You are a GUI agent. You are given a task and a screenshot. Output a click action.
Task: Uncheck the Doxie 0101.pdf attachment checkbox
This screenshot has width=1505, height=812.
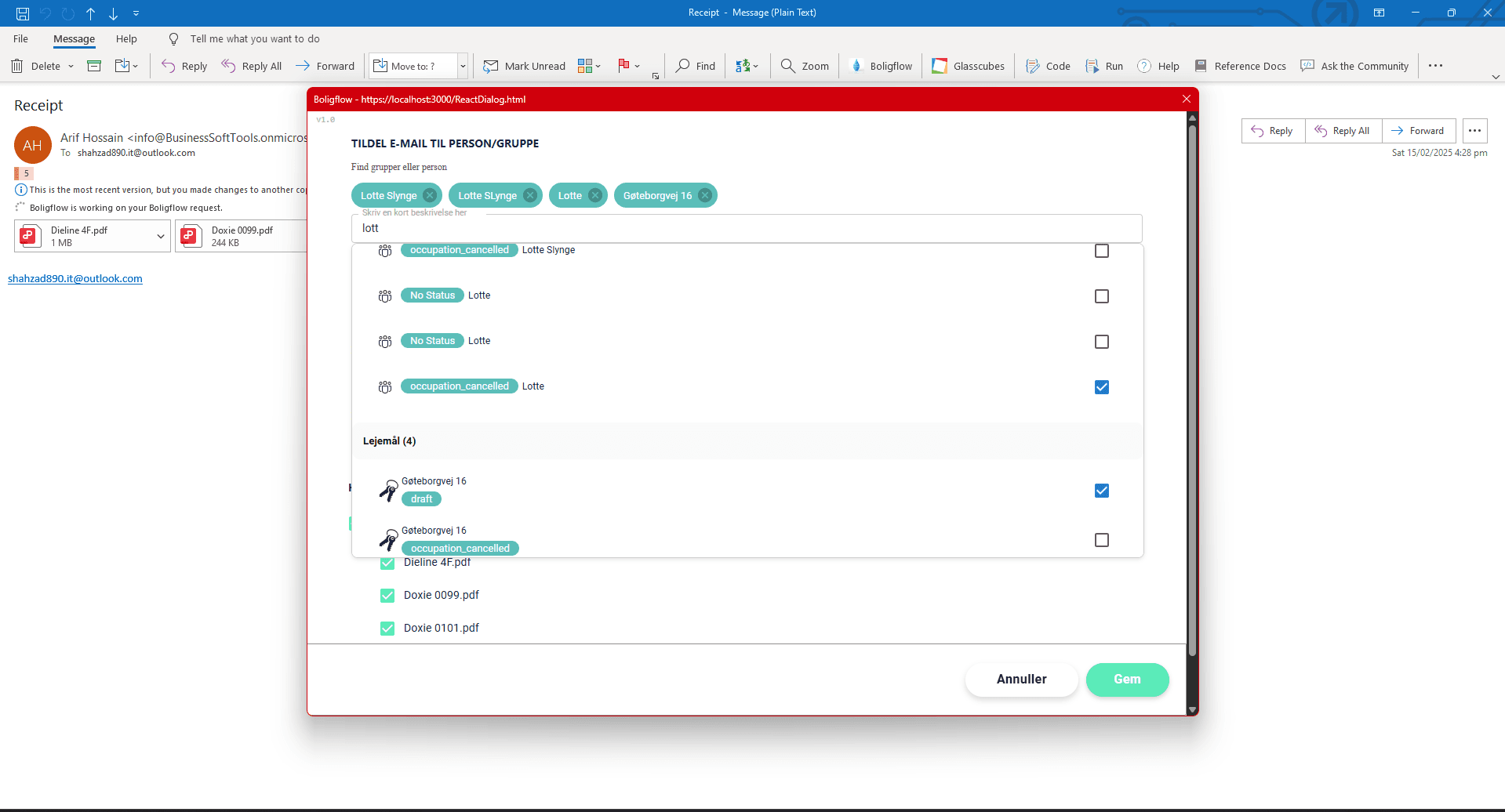(x=387, y=629)
